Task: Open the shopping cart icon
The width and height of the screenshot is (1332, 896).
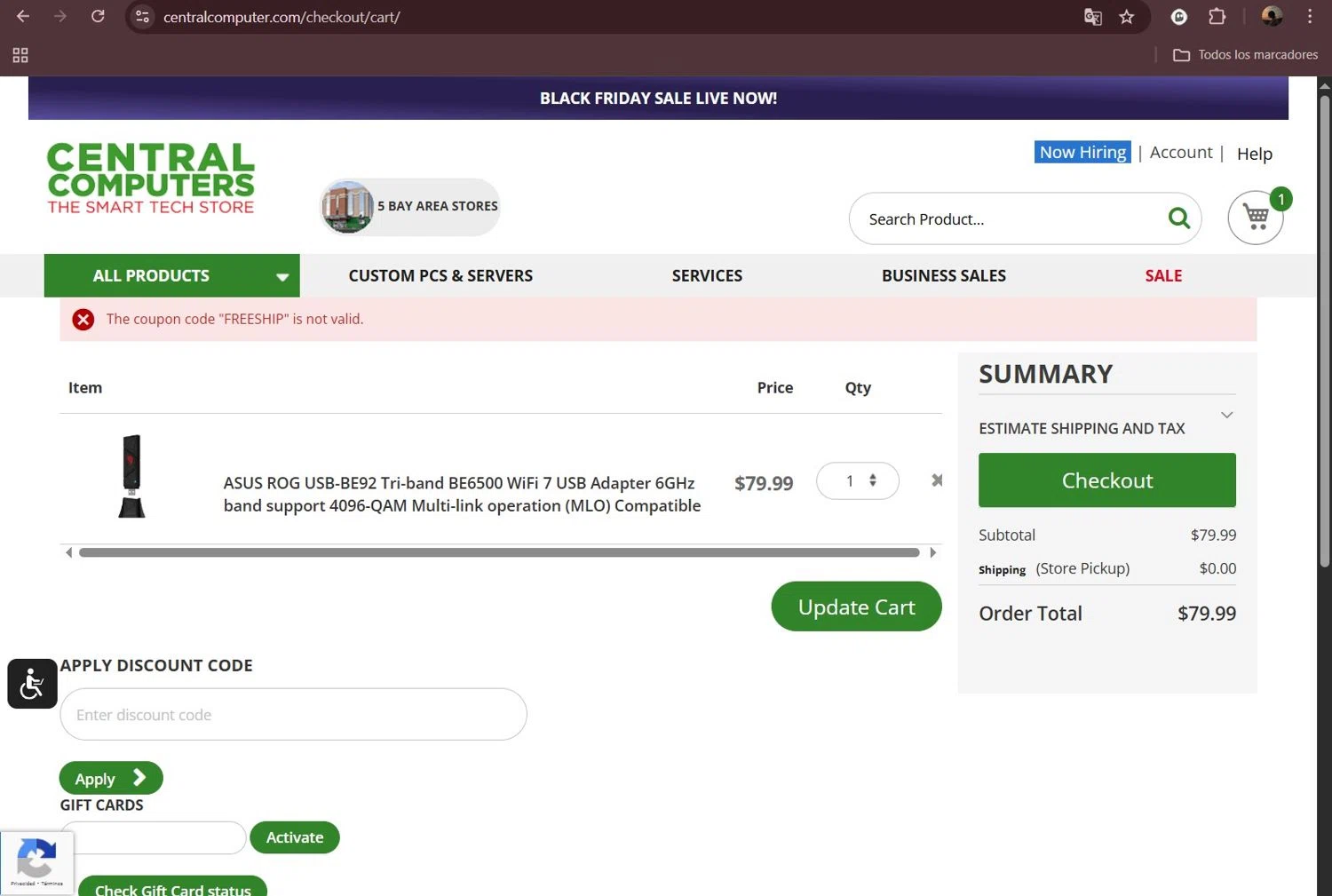Action: pos(1256,217)
